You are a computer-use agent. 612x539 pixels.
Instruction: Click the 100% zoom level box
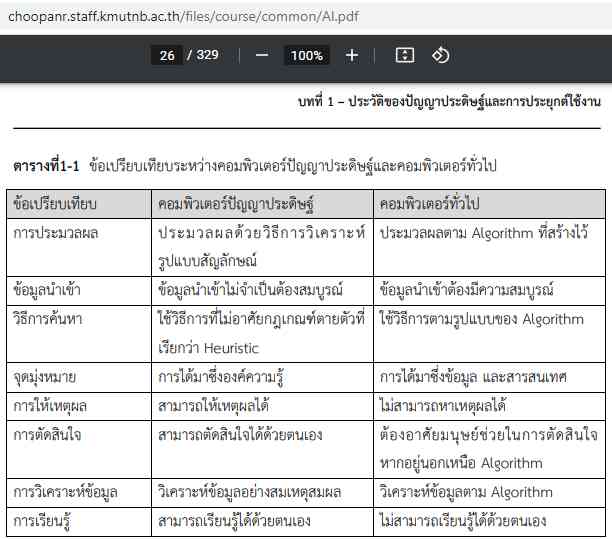(306, 55)
